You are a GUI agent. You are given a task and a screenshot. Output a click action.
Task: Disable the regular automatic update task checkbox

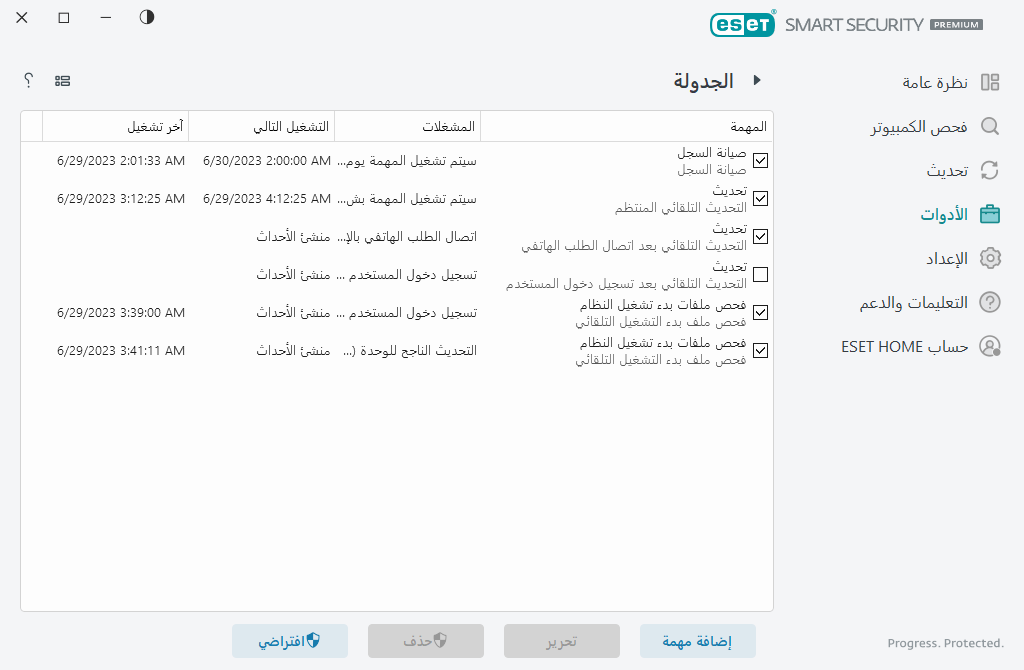pos(761,199)
